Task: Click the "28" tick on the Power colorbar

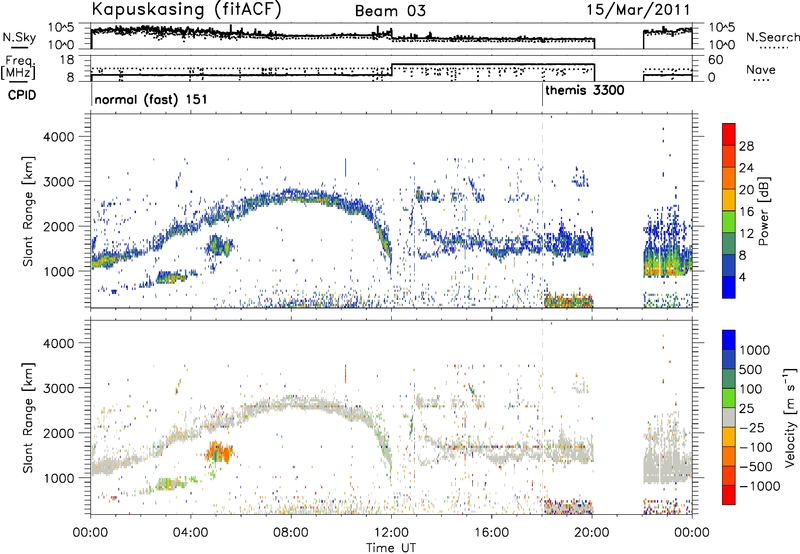Action: (x=746, y=146)
